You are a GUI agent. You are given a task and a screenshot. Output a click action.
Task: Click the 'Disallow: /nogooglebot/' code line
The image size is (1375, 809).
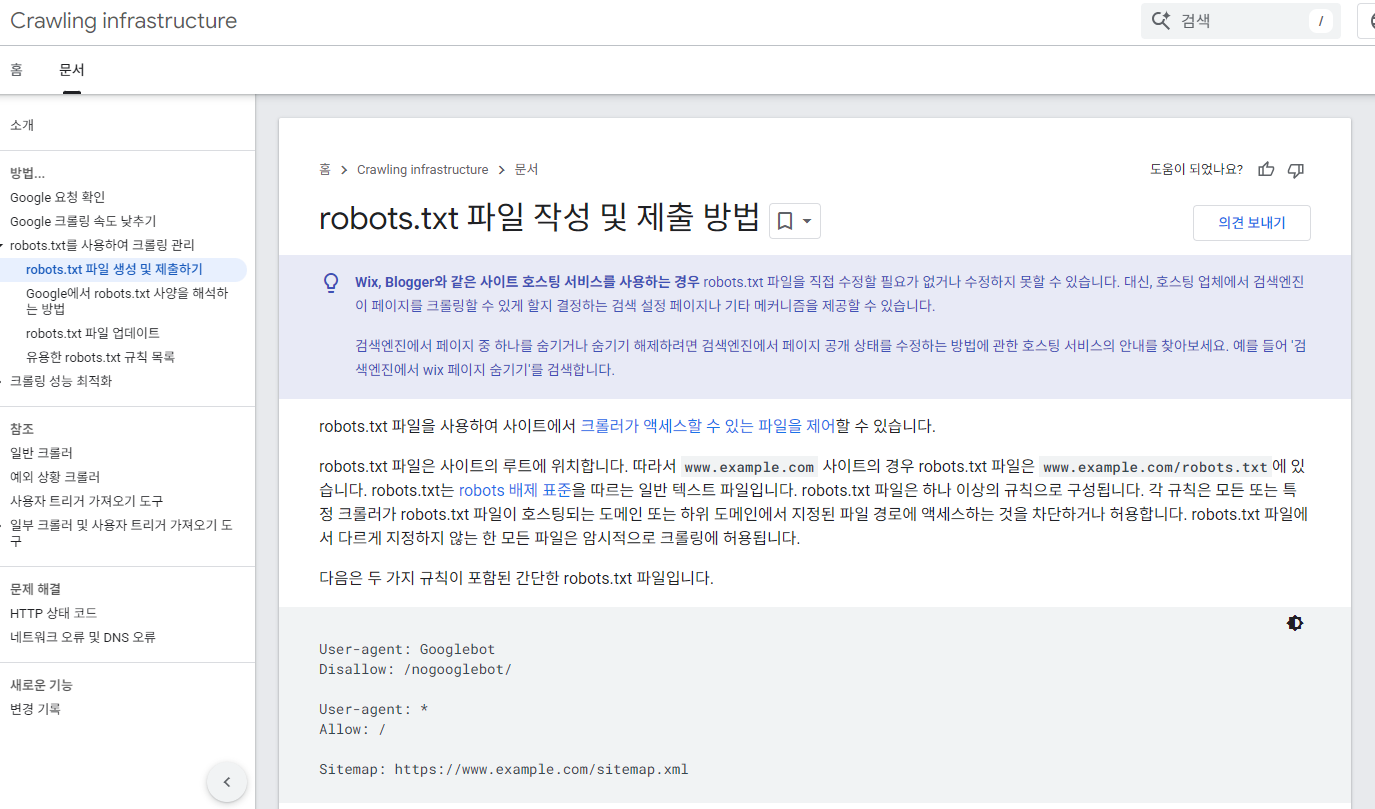(415, 669)
